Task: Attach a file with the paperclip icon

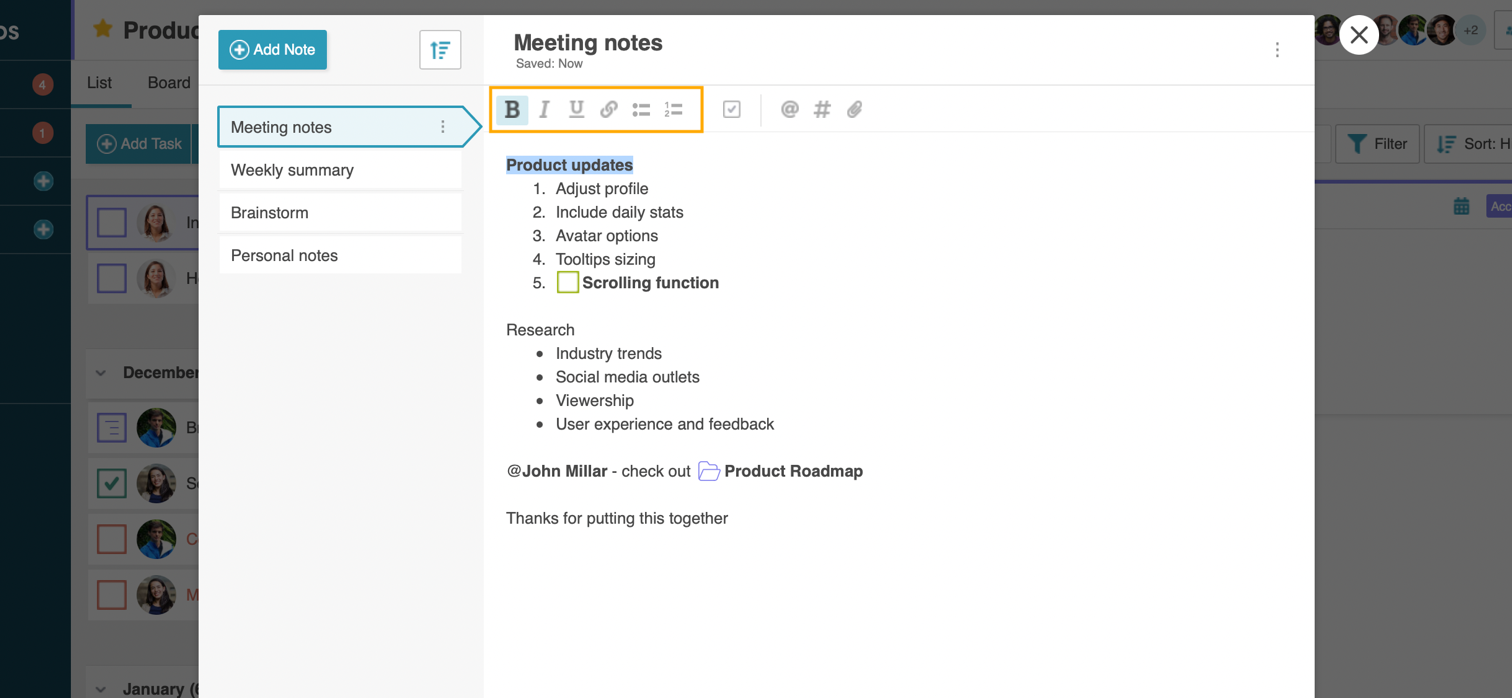Action: coord(854,109)
